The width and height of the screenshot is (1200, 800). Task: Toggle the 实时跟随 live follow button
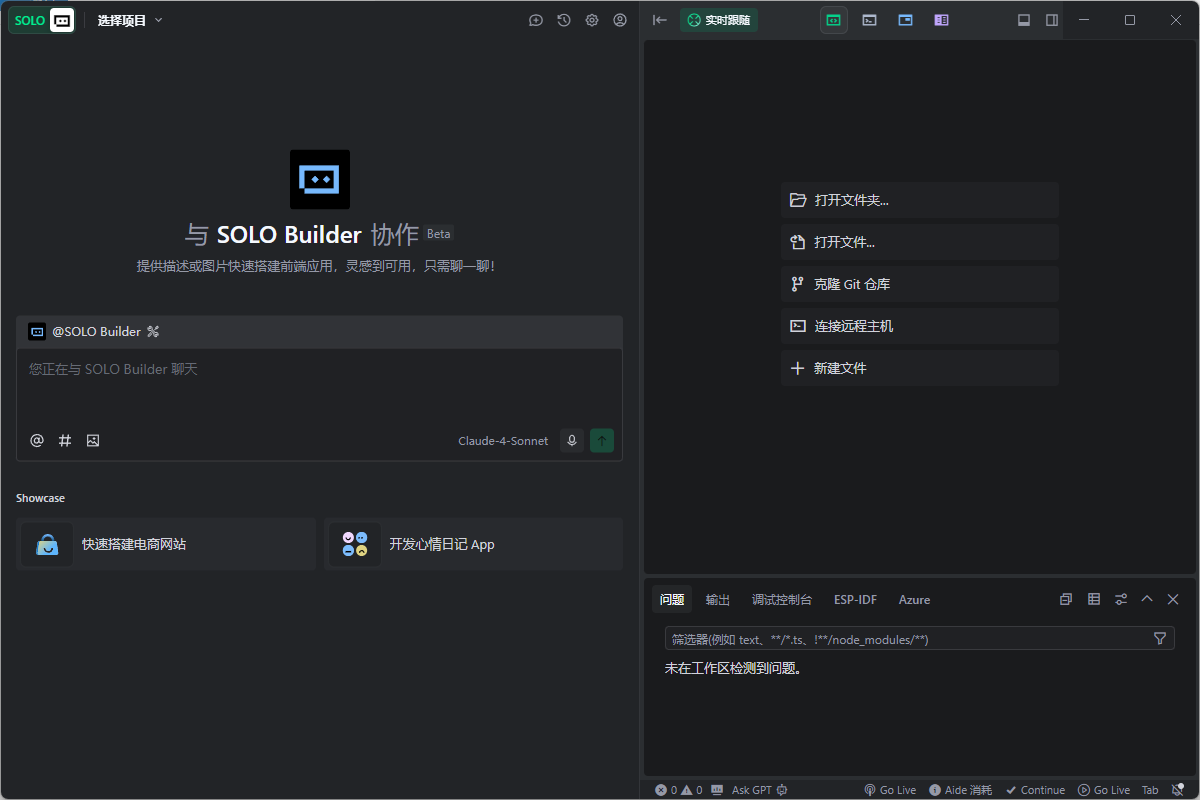point(719,20)
